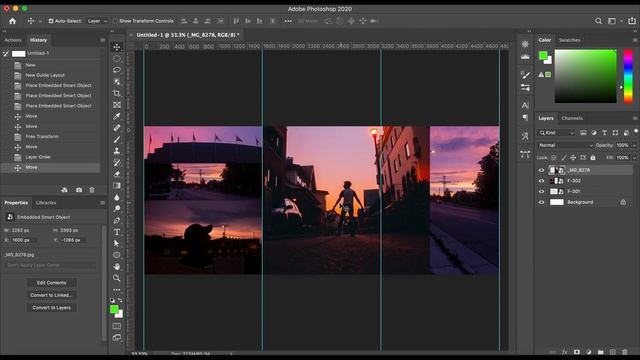Select Layer Order history state
640x360 pixels.
pos(51,157)
